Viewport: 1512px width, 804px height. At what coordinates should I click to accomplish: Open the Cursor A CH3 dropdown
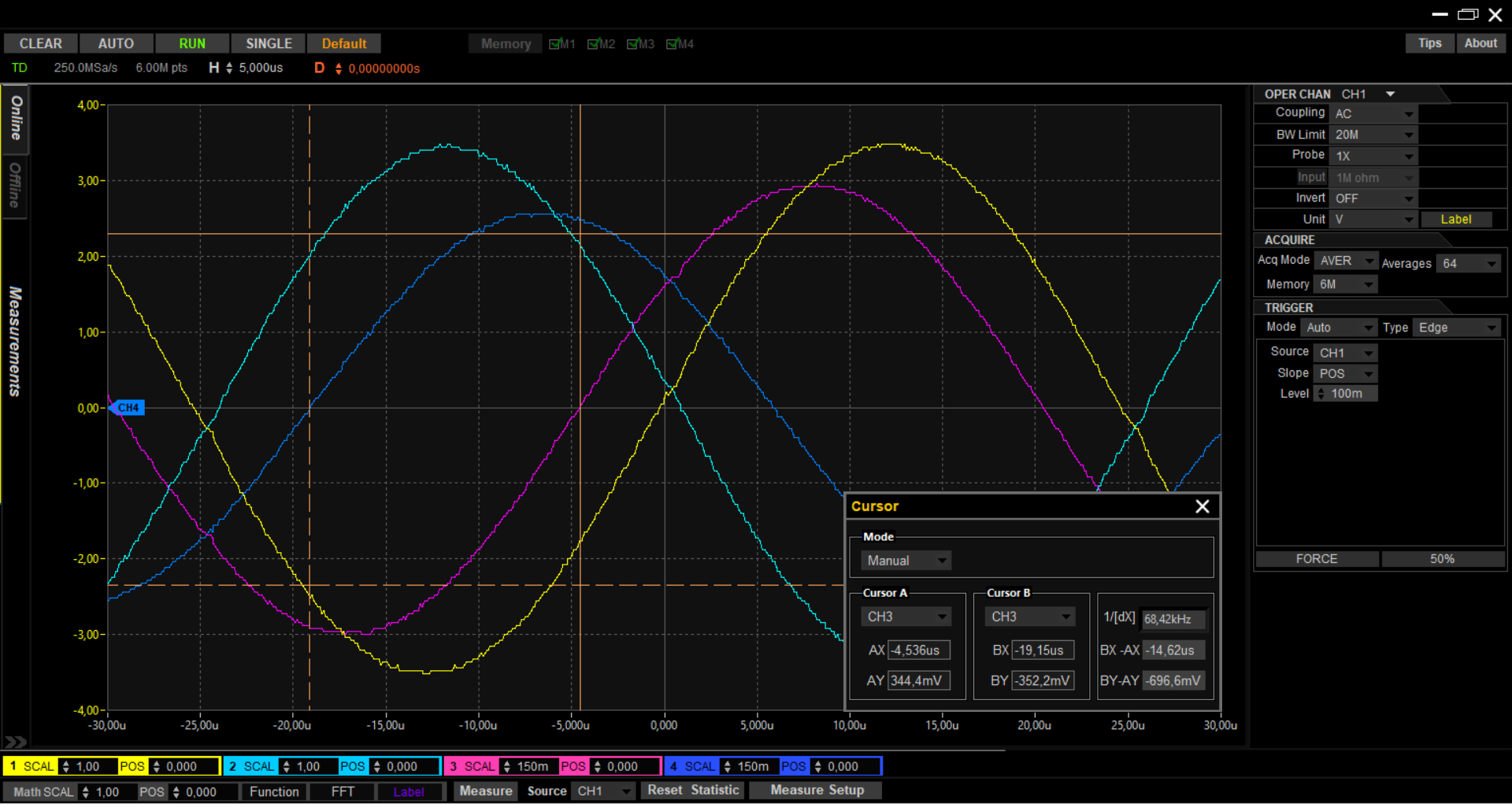pyautogui.click(x=906, y=617)
